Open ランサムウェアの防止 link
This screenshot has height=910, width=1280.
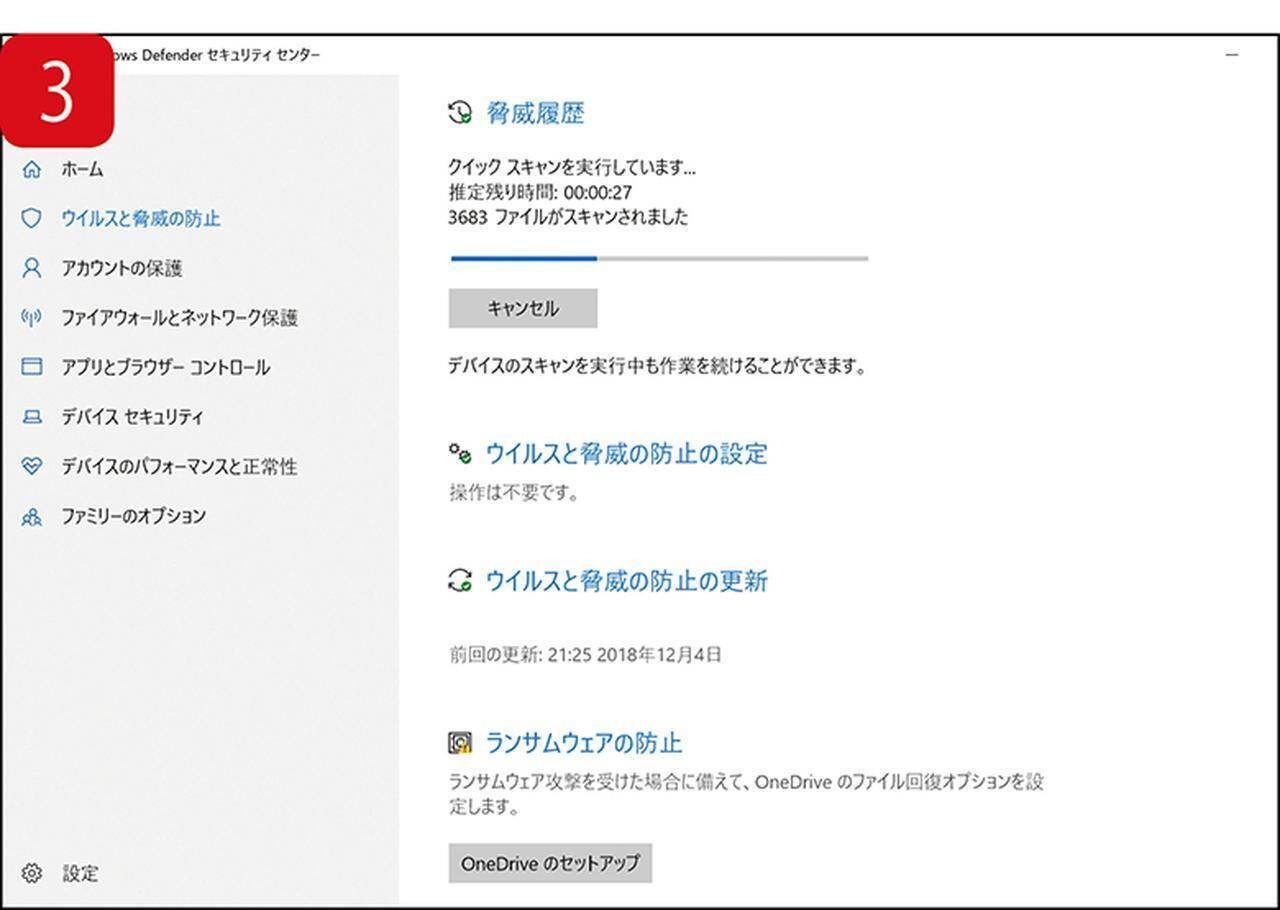(584, 743)
